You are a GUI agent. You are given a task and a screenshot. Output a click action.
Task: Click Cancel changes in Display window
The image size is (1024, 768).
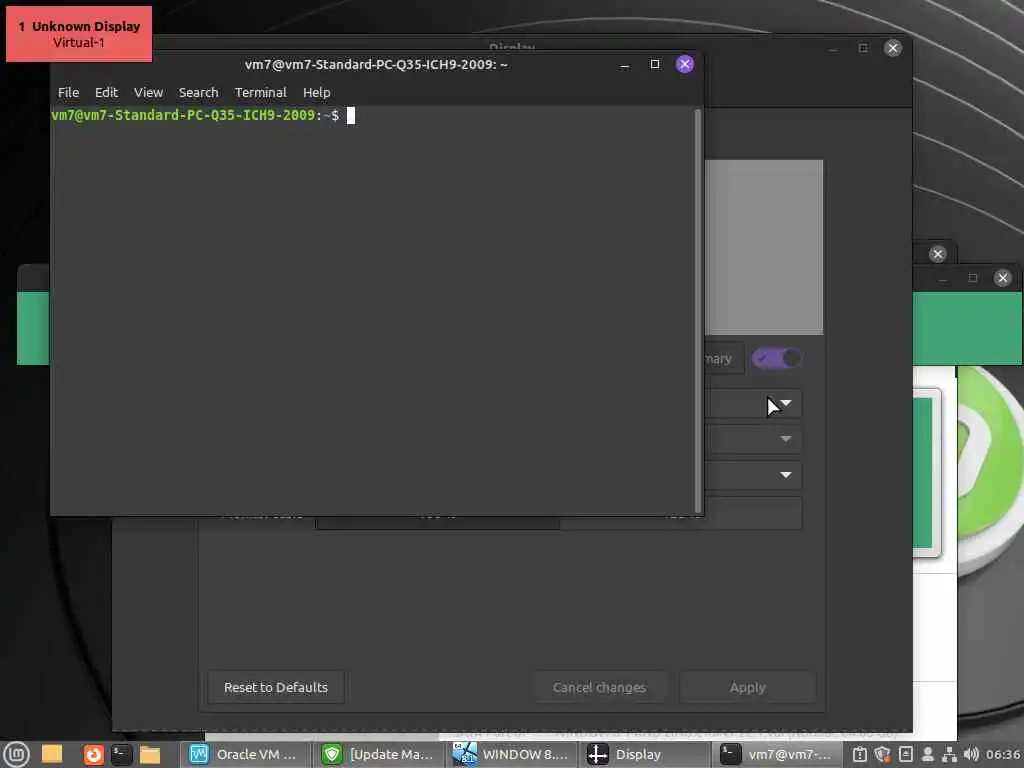[600, 687]
